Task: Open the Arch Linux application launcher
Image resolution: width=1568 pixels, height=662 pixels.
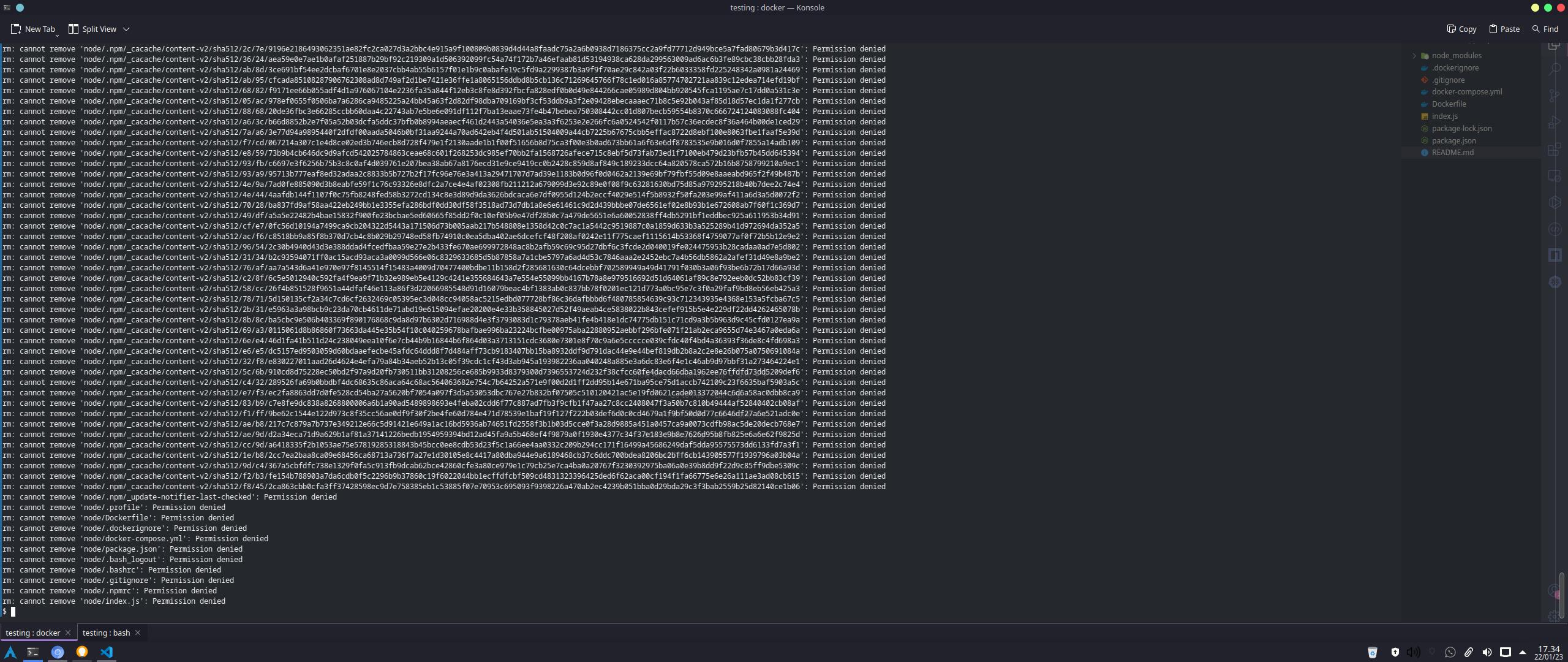Action: click(x=10, y=652)
